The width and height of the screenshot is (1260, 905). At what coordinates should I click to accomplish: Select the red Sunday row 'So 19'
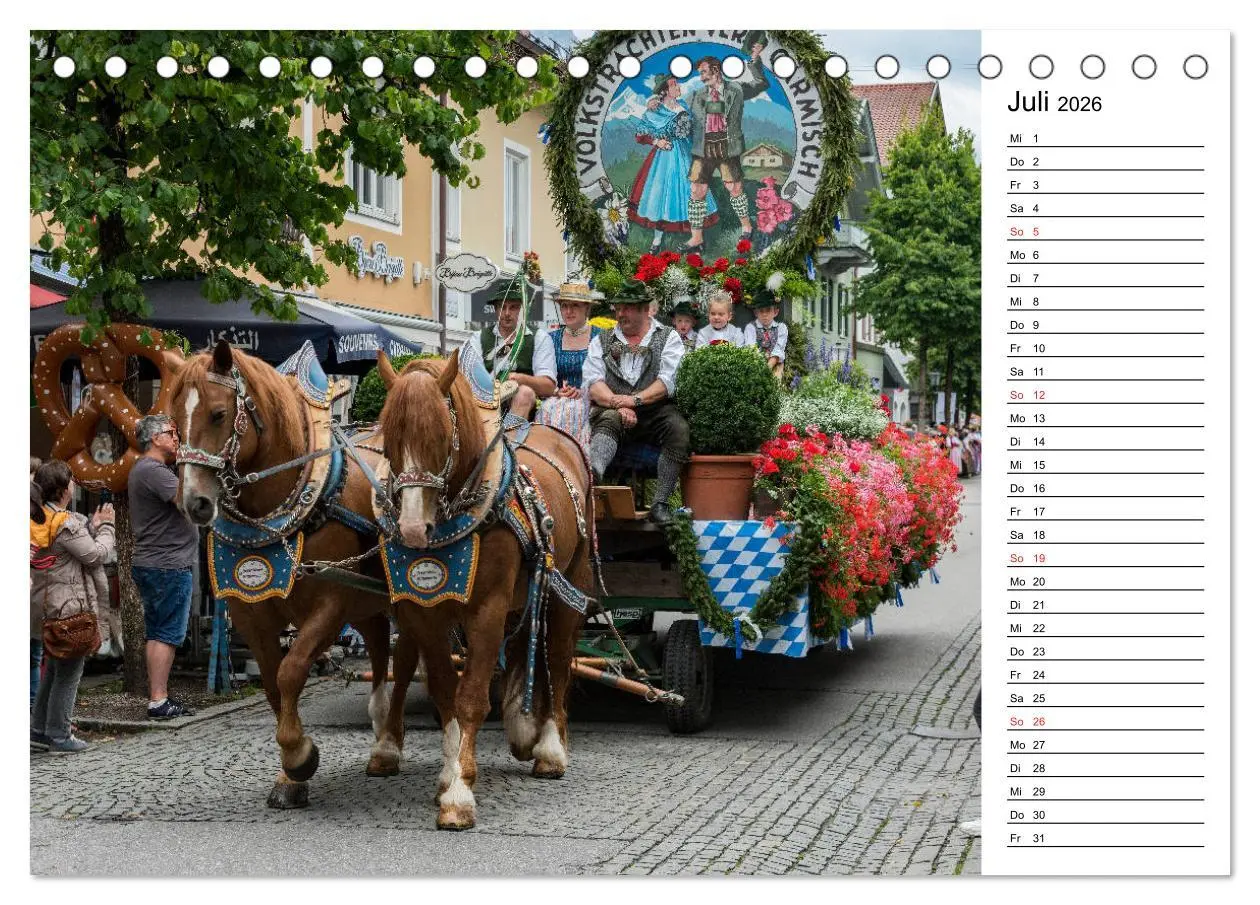pos(1105,558)
